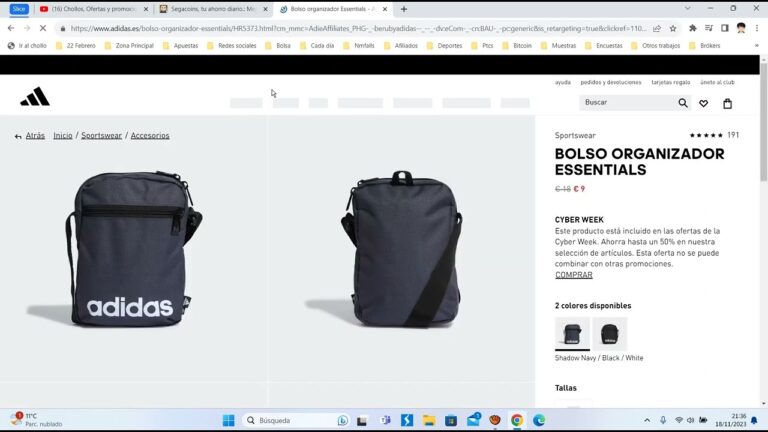Click the Bing icon in taskbar search
This screenshot has height=432, width=768.
pos(343,420)
